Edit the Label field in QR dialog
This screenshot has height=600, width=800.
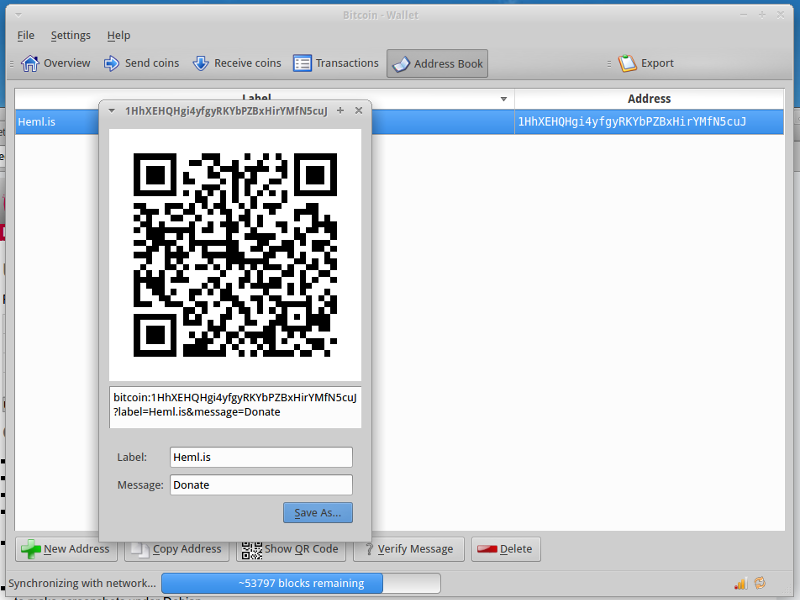(x=261, y=457)
